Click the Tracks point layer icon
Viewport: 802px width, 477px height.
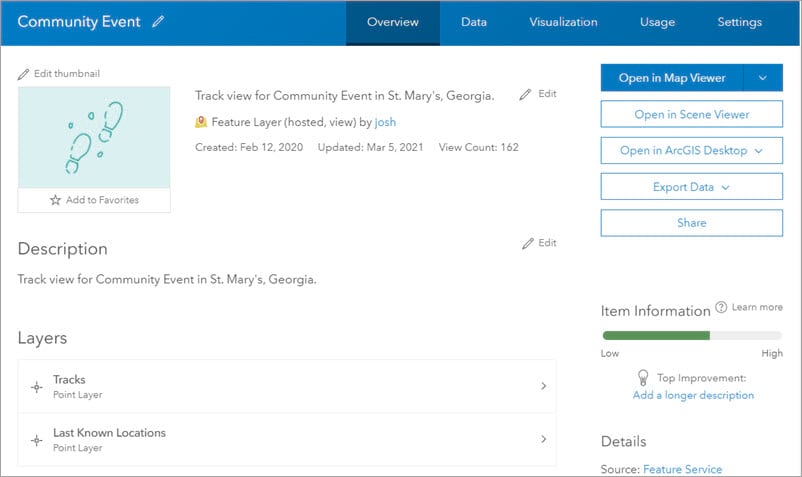(x=37, y=386)
